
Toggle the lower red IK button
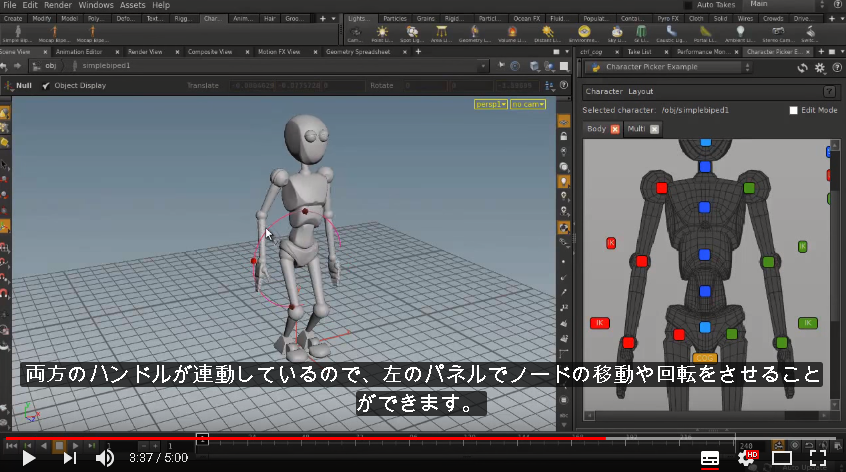point(599,323)
